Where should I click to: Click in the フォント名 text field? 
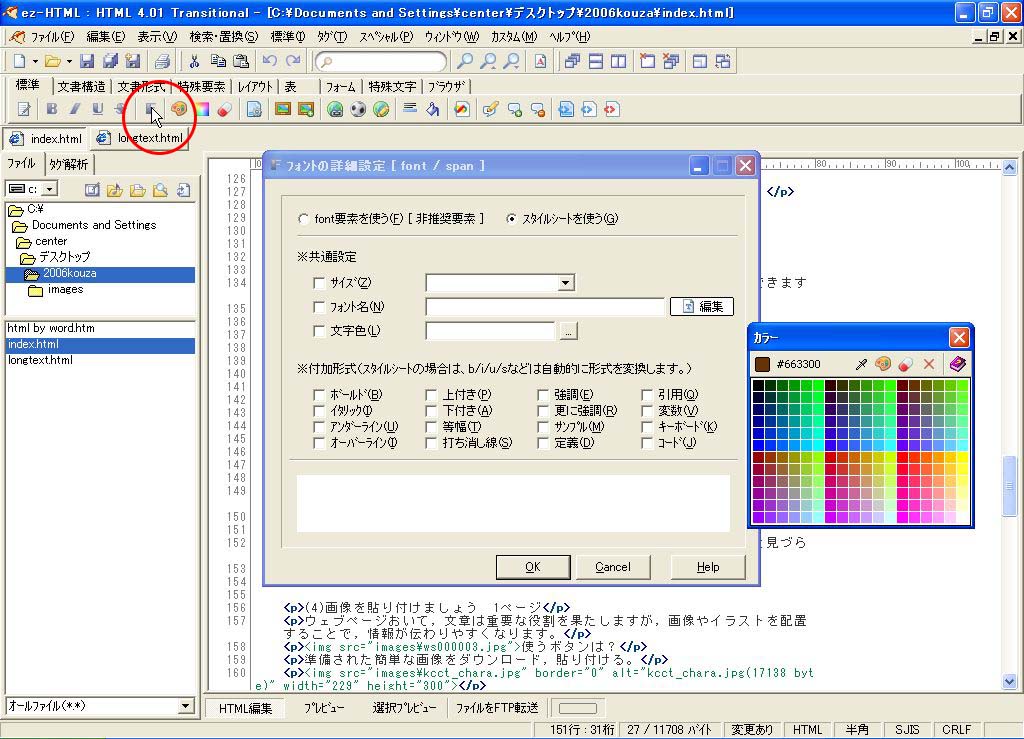pos(545,307)
